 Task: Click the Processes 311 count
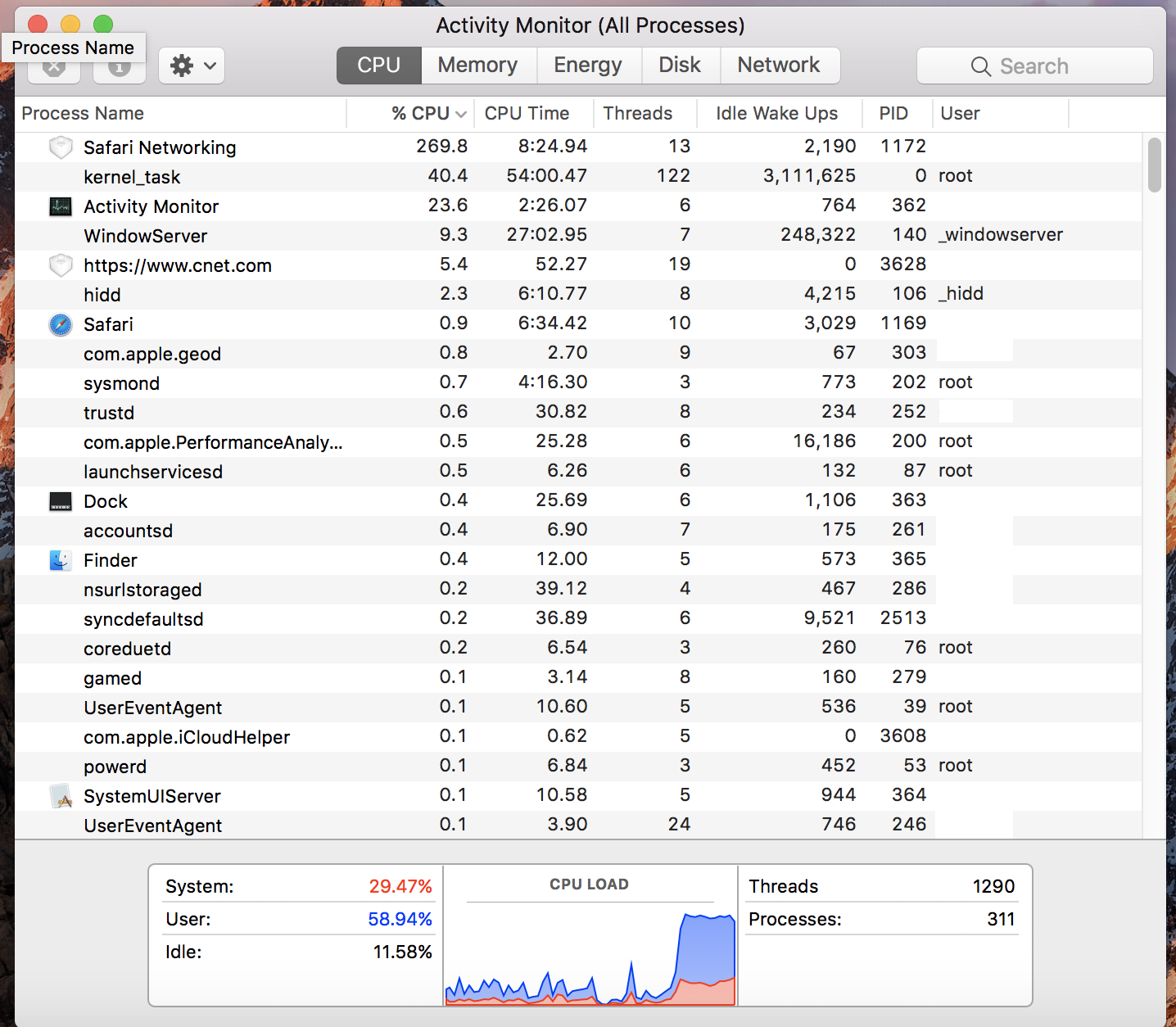click(x=1001, y=919)
